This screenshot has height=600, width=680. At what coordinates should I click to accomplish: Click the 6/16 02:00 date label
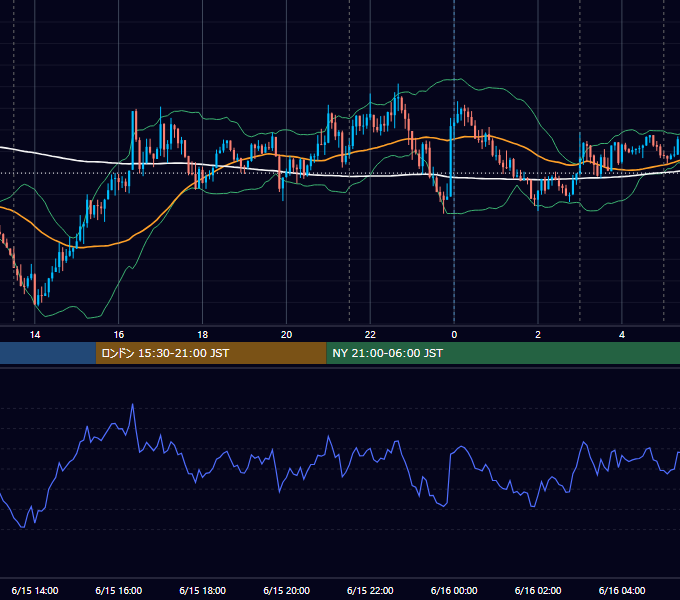pos(538,590)
